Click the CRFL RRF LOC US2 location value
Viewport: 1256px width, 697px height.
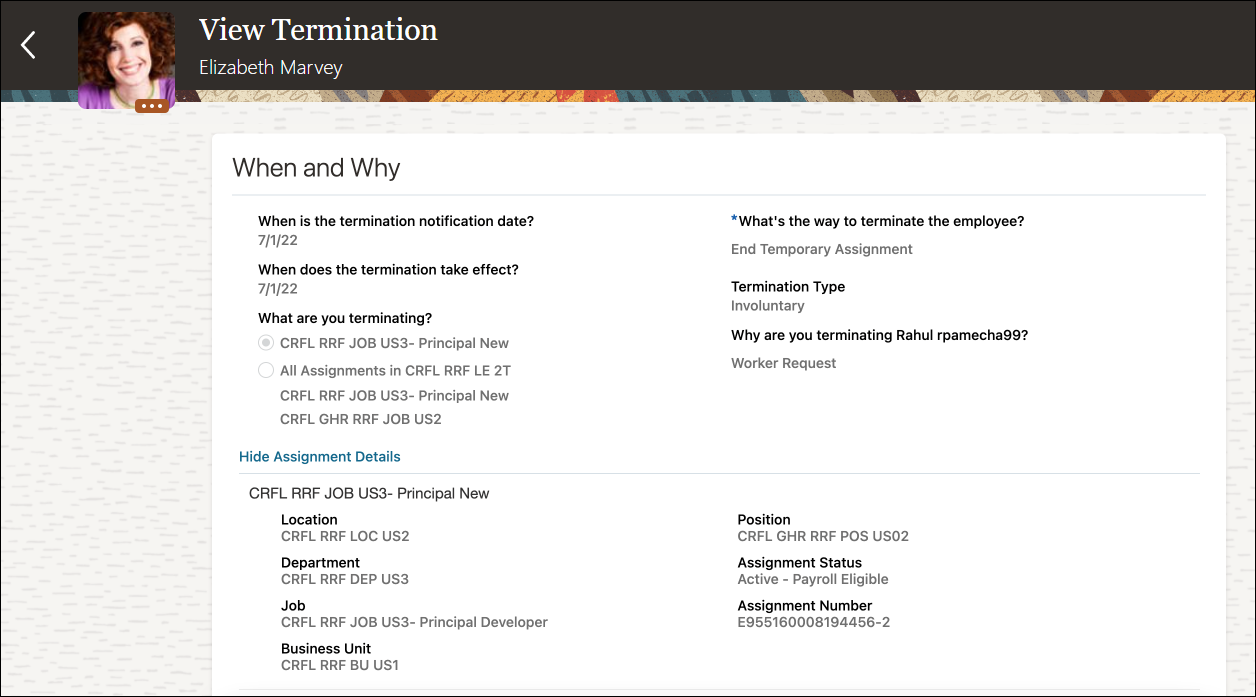pyautogui.click(x=345, y=536)
